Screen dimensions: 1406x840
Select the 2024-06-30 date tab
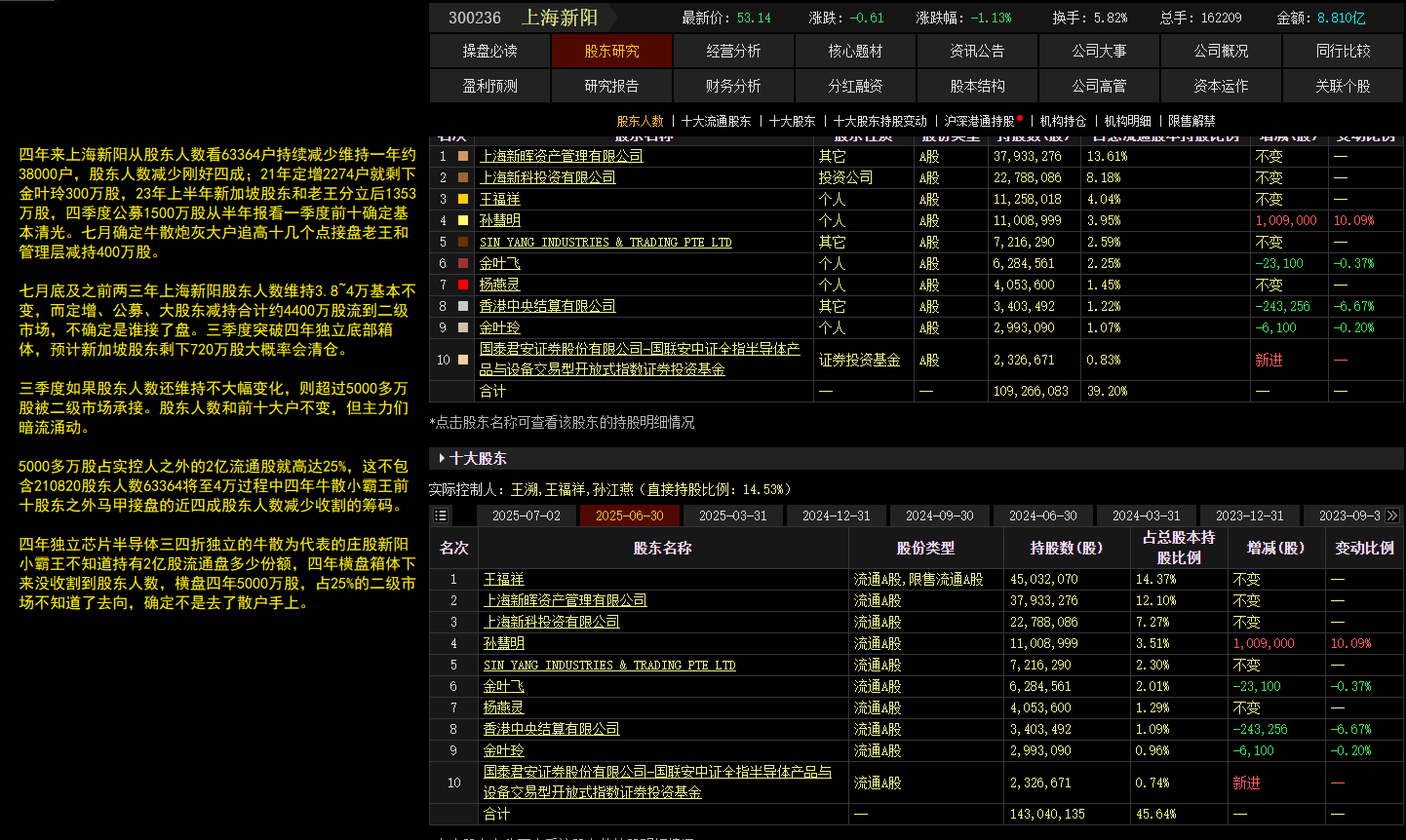1043,515
